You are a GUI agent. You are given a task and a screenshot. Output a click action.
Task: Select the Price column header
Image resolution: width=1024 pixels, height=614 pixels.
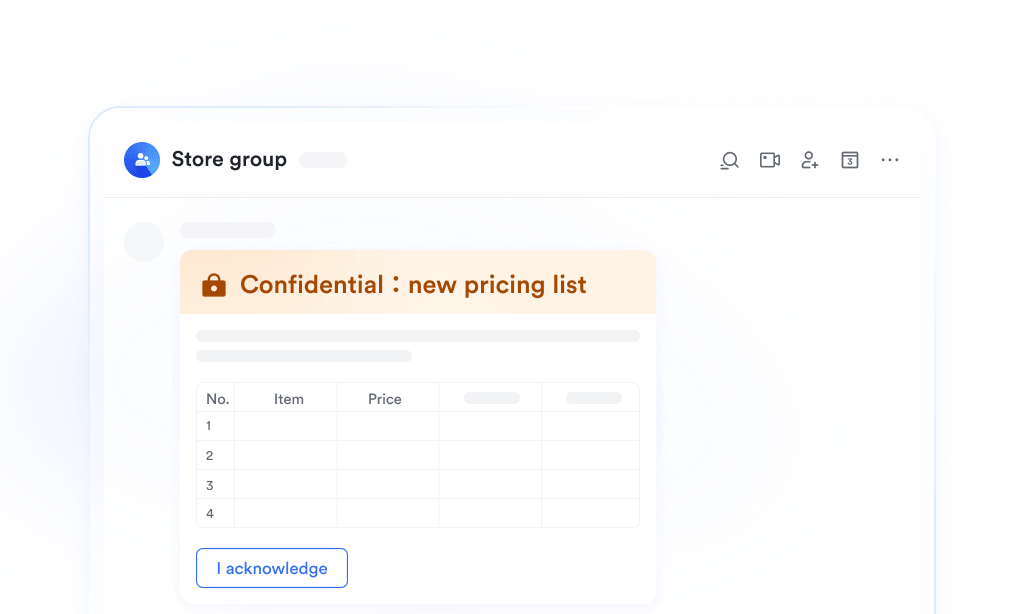[x=385, y=398]
